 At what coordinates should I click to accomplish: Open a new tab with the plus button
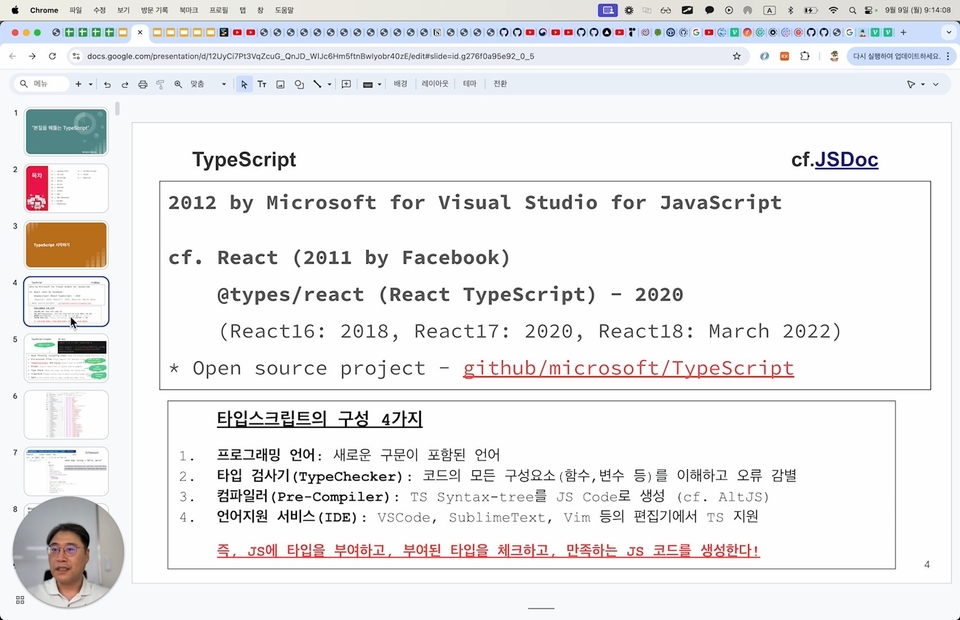pyautogui.click(x=903, y=32)
